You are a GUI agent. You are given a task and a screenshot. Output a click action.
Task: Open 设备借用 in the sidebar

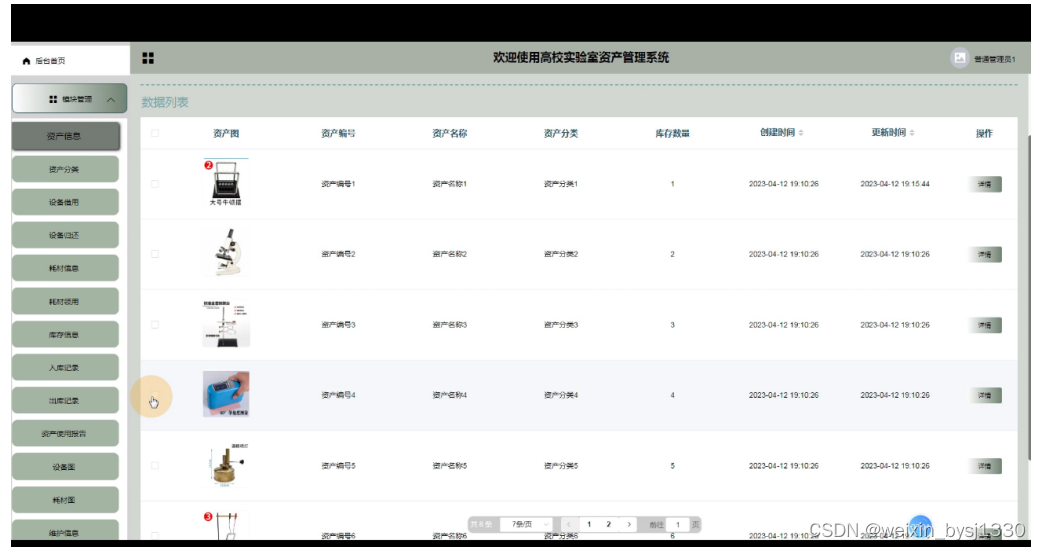(x=65, y=203)
